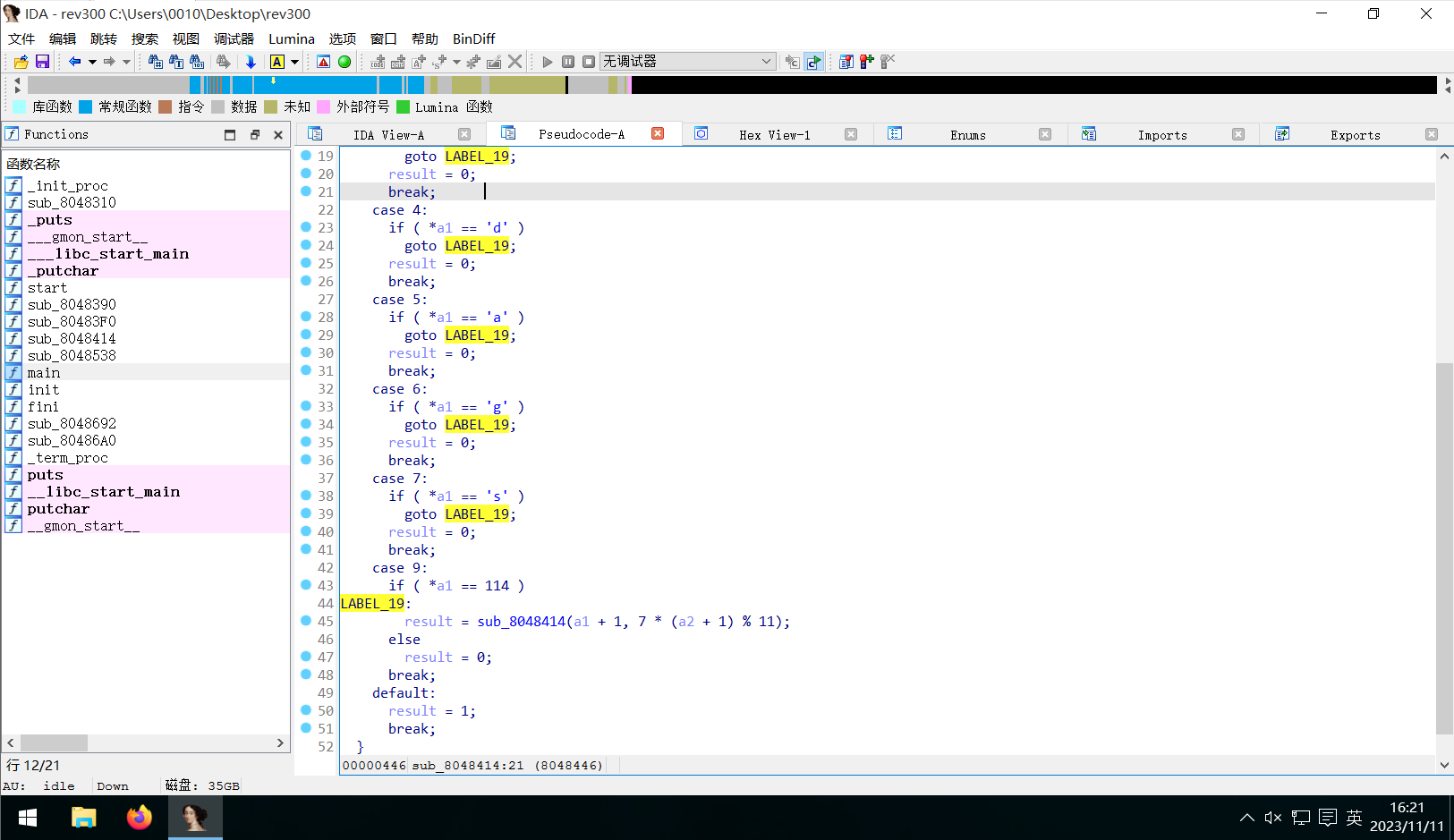The width and height of the screenshot is (1454, 840).
Task: Click the red triangle warning toolbar icon
Action: pyautogui.click(x=324, y=62)
